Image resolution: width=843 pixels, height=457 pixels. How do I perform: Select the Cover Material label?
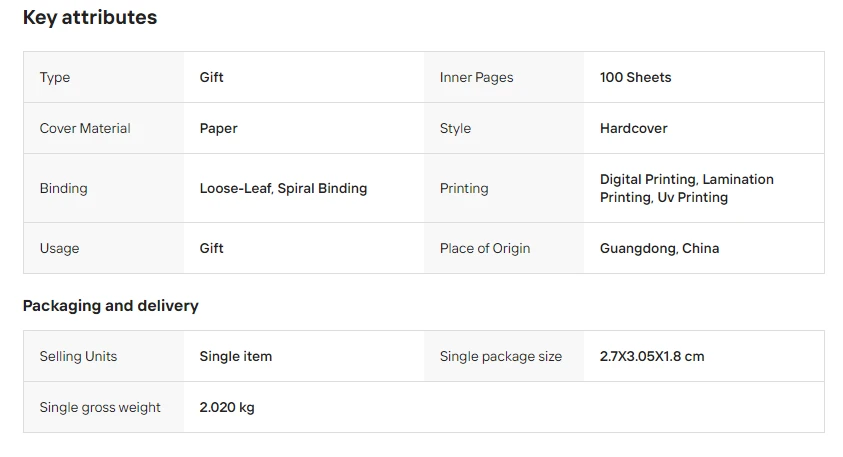85,128
